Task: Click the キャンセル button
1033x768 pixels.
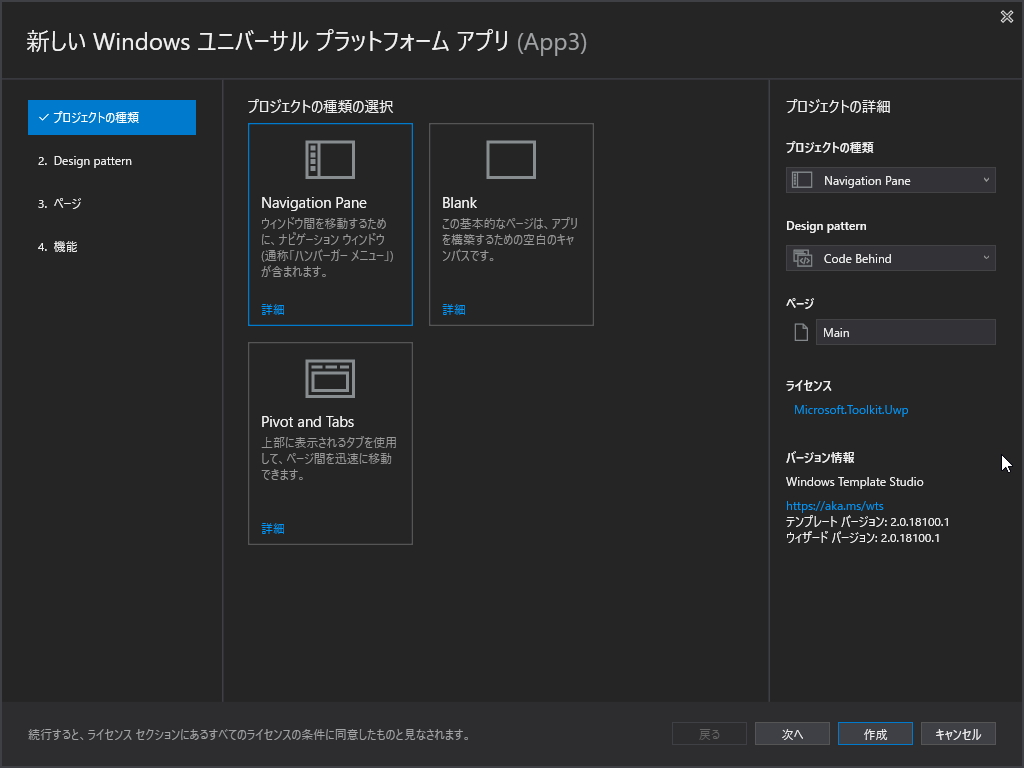Action: click(958, 734)
